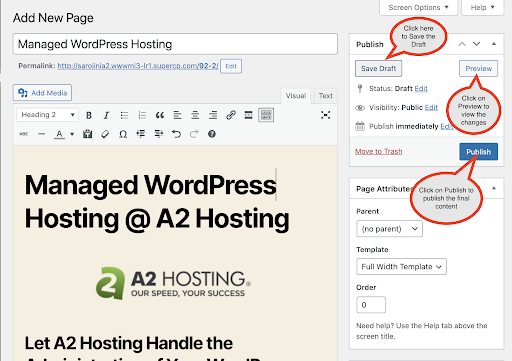Switch to the Text editor tab
Viewport: 512px width, 361px height.
click(x=326, y=96)
